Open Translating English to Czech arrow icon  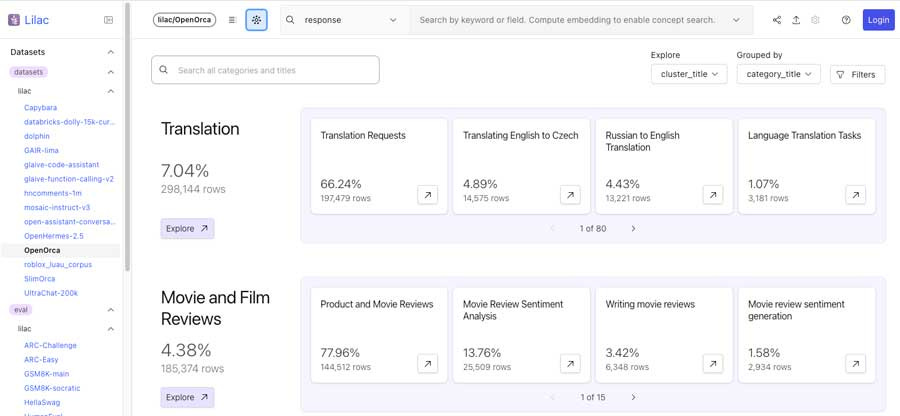pyautogui.click(x=570, y=195)
